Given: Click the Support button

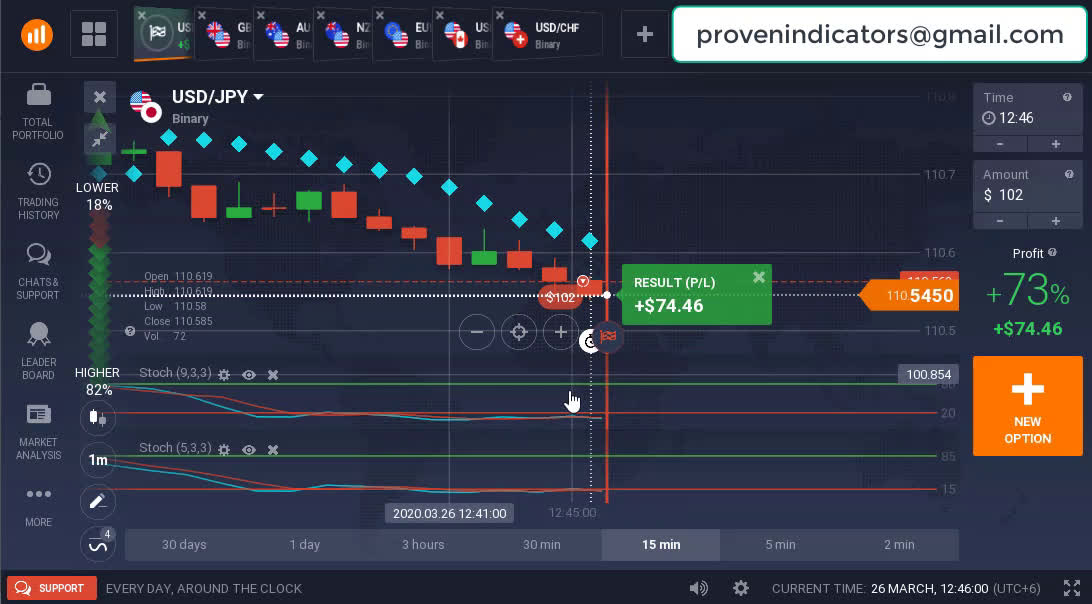Looking at the screenshot, I should tap(52, 588).
